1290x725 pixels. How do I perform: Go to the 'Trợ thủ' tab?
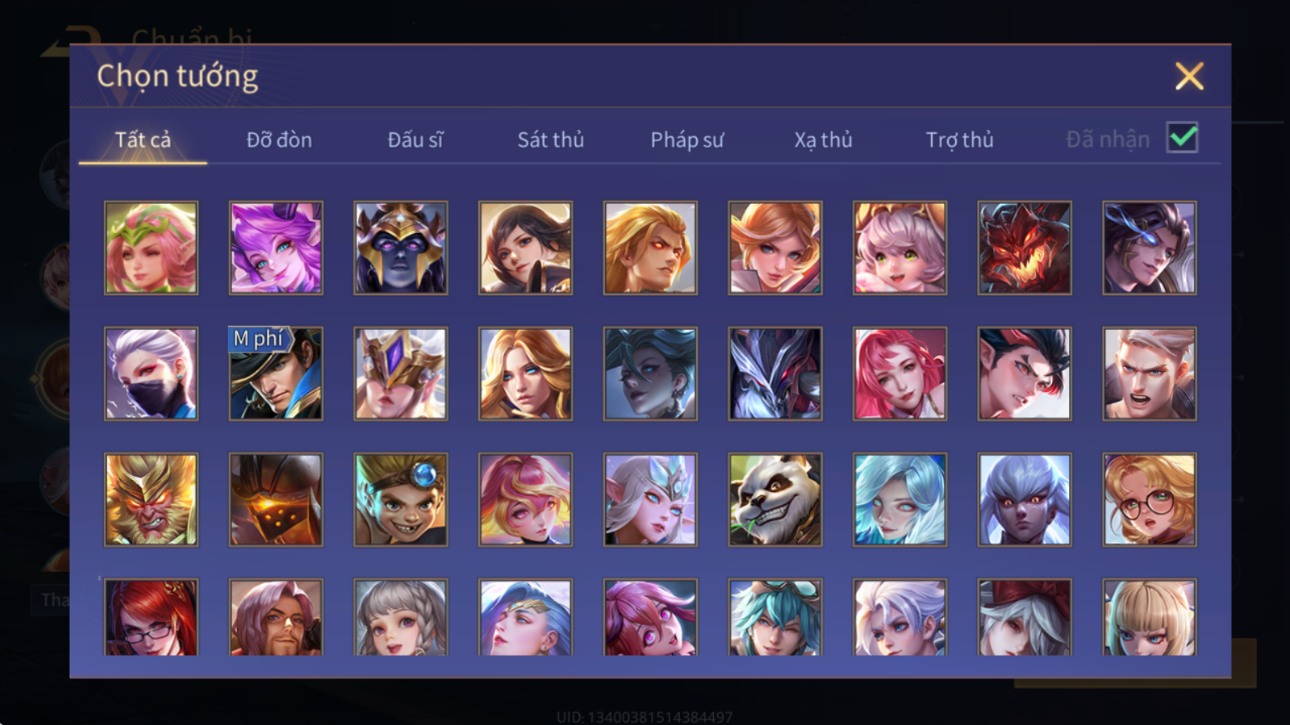click(959, 140)
